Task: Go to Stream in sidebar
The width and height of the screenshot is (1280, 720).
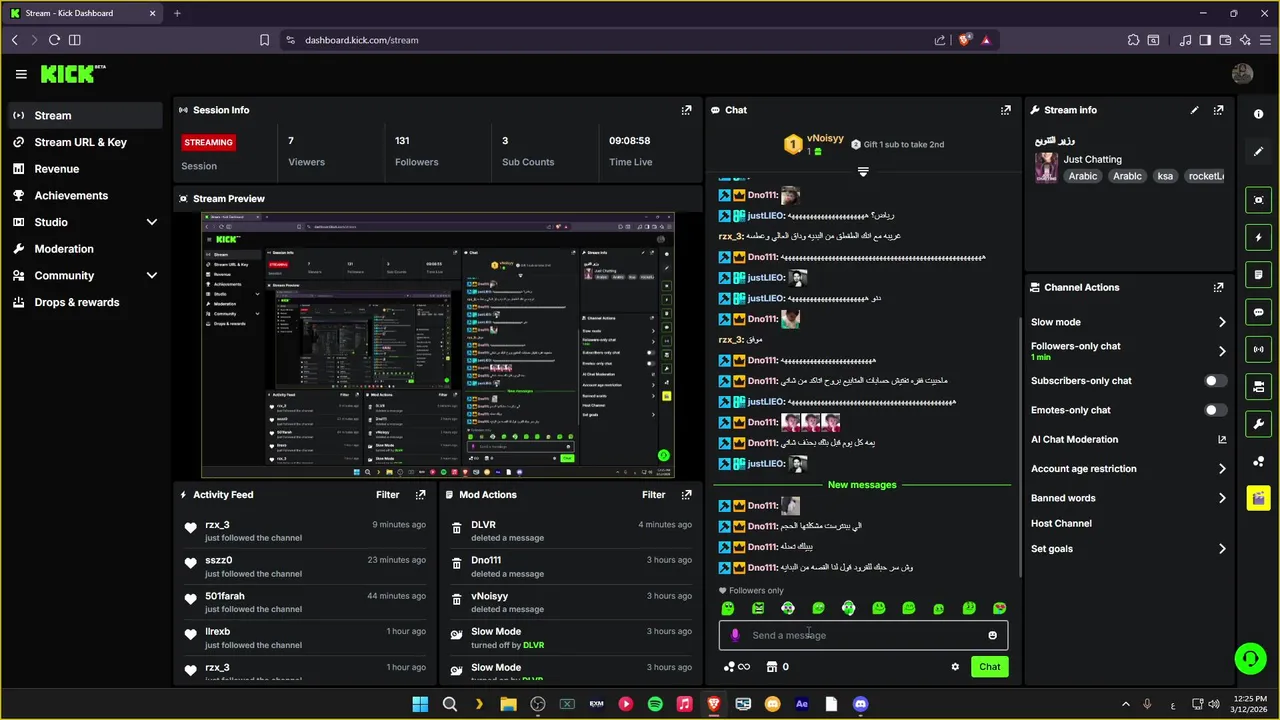Action: tap(85, 115)
